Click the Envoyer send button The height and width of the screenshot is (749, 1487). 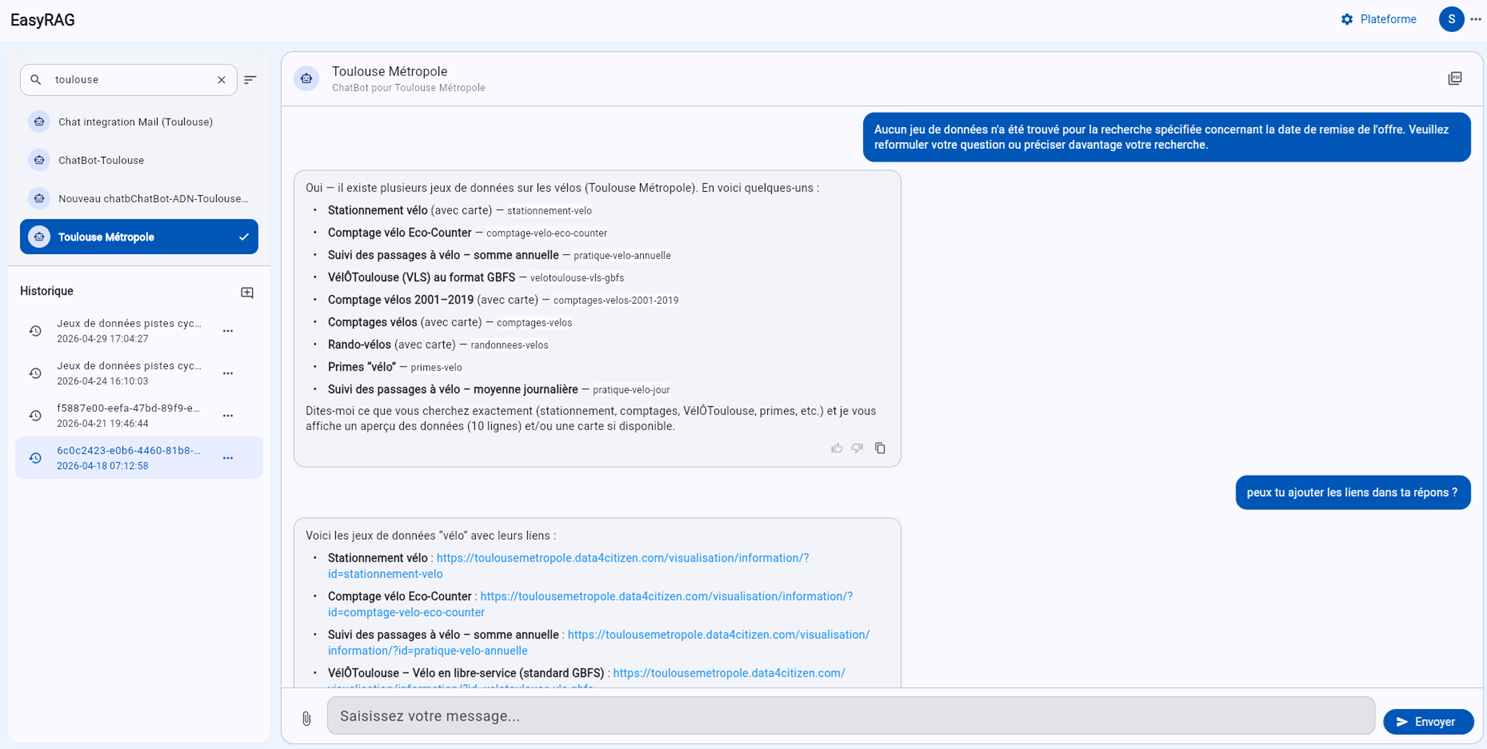[1428, 721]
